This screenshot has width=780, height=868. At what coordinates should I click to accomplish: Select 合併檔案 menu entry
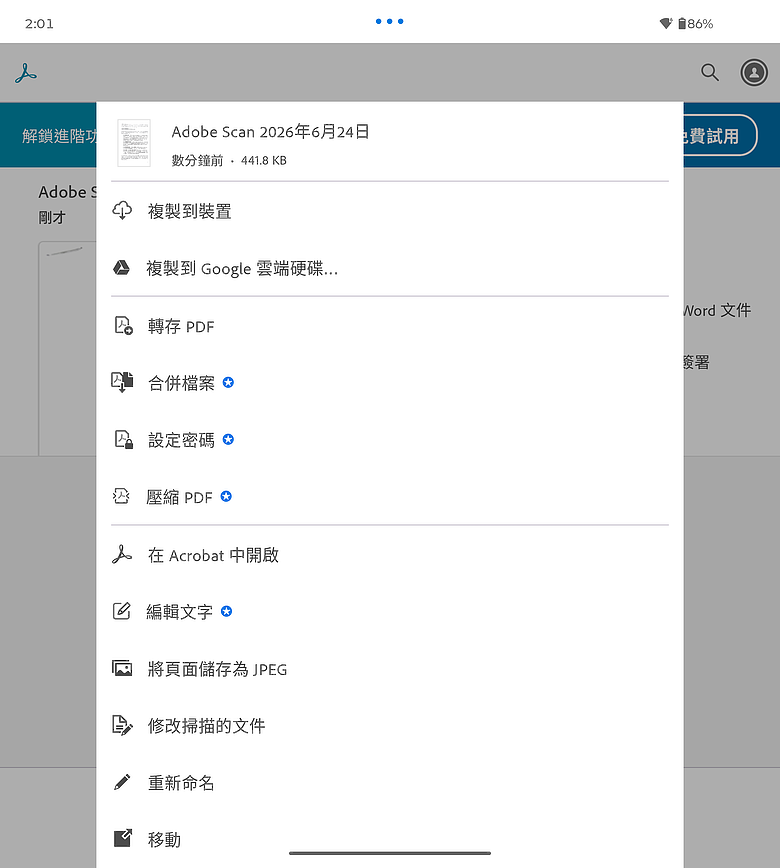pyautogui.click(x=390, y=383)
